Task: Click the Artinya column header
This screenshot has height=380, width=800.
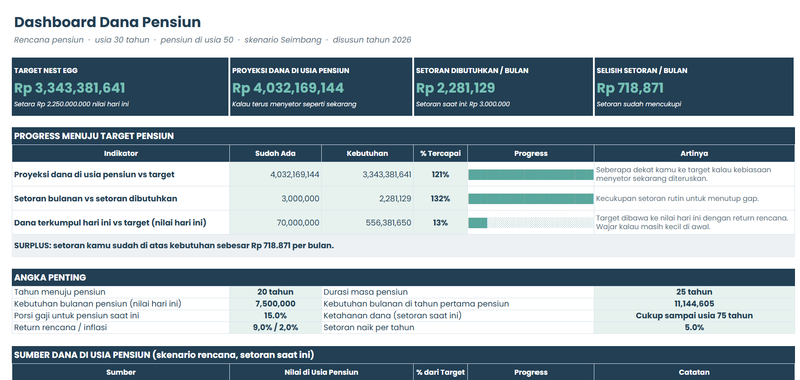Action: click(694, 154)
